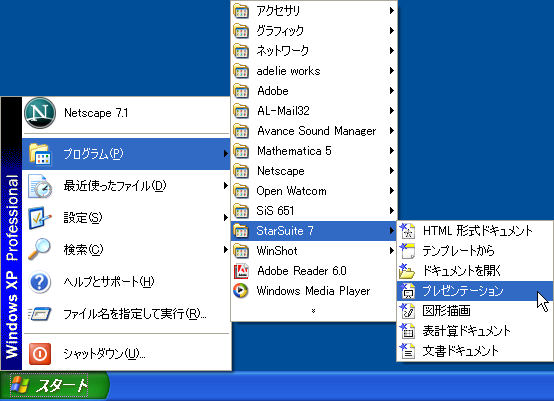Click the Mathematica 5 folder icon
Screen dimensions: 554x401
[241, 151]
